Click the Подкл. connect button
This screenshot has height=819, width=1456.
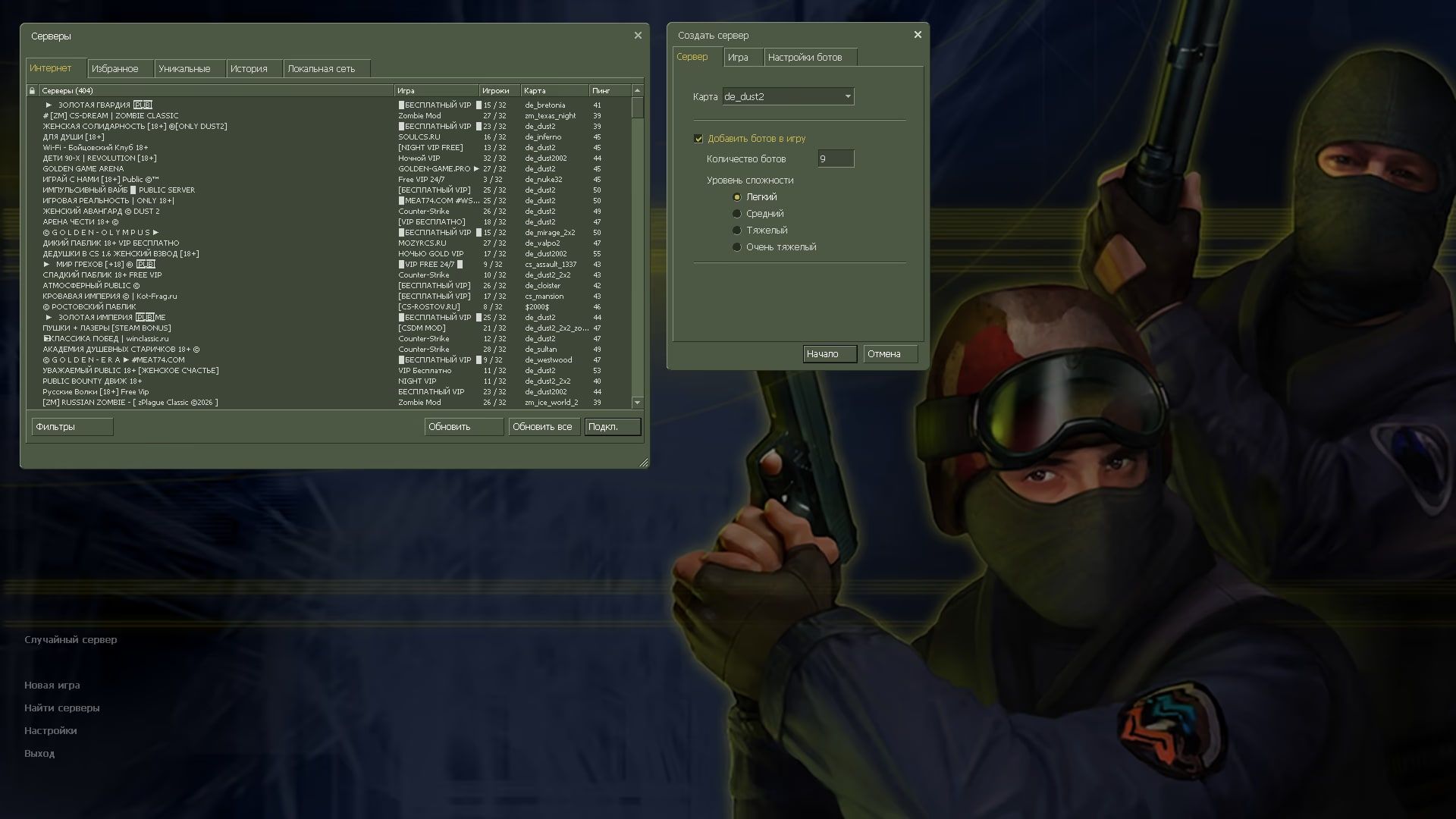click(x=612, y=427)
